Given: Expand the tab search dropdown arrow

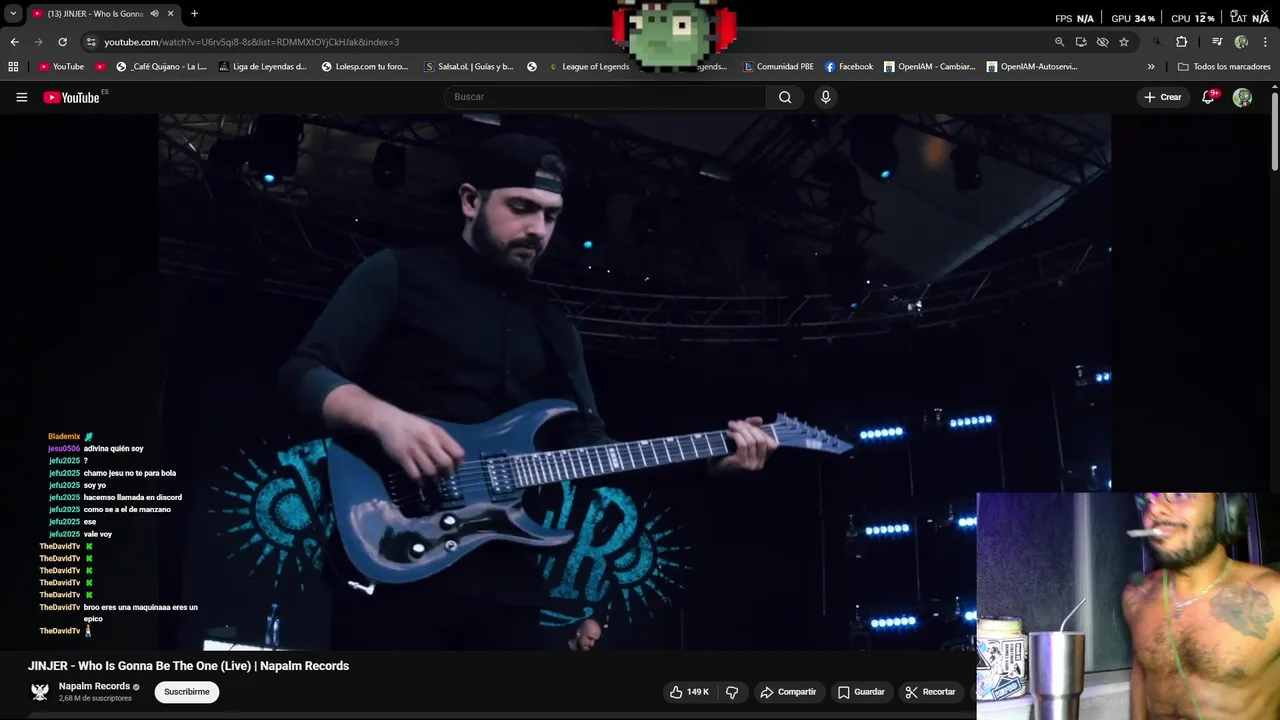Looking at the screenshot, I should click(x=13, y=14).
